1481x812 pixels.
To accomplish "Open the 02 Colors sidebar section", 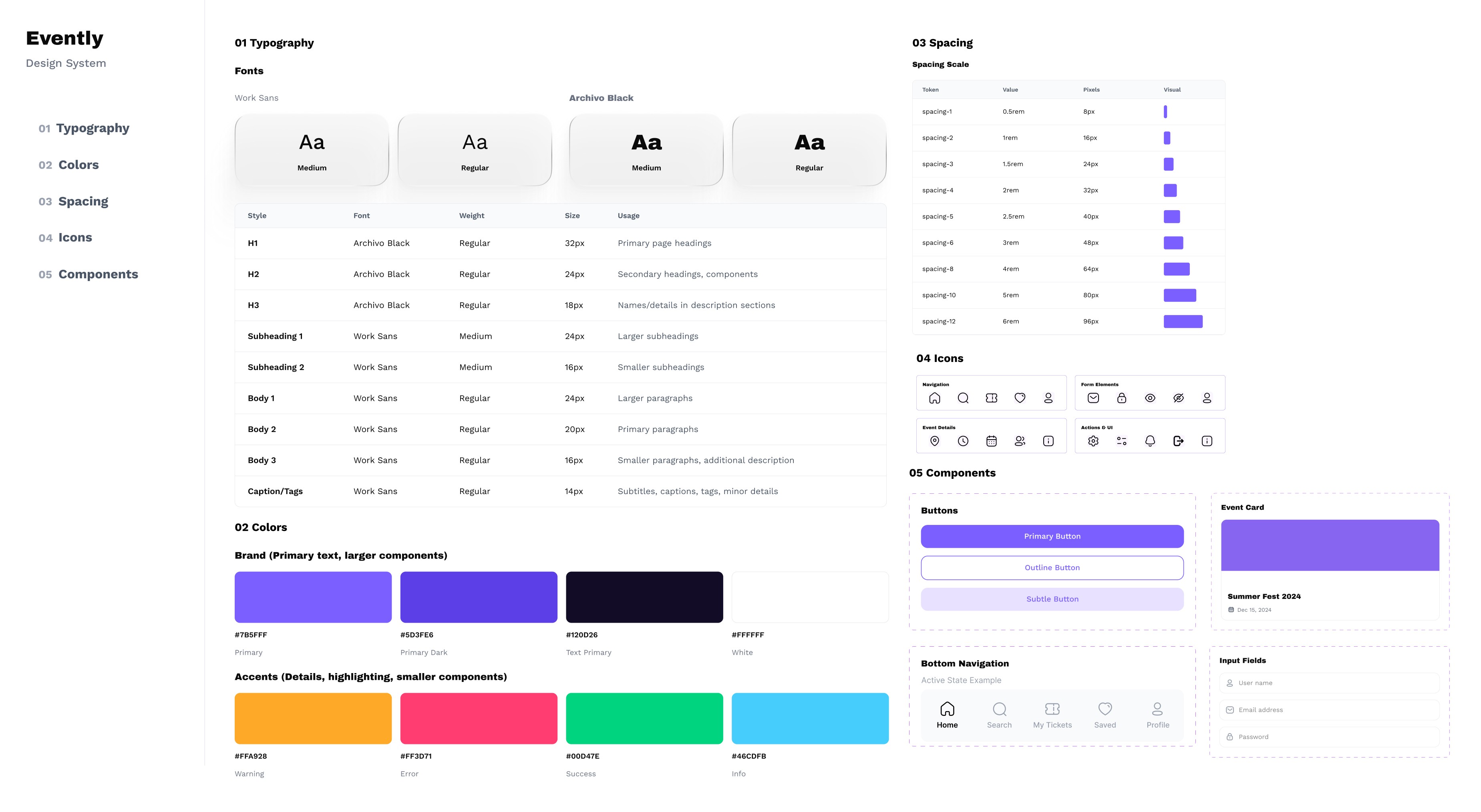I will (69, 165).
